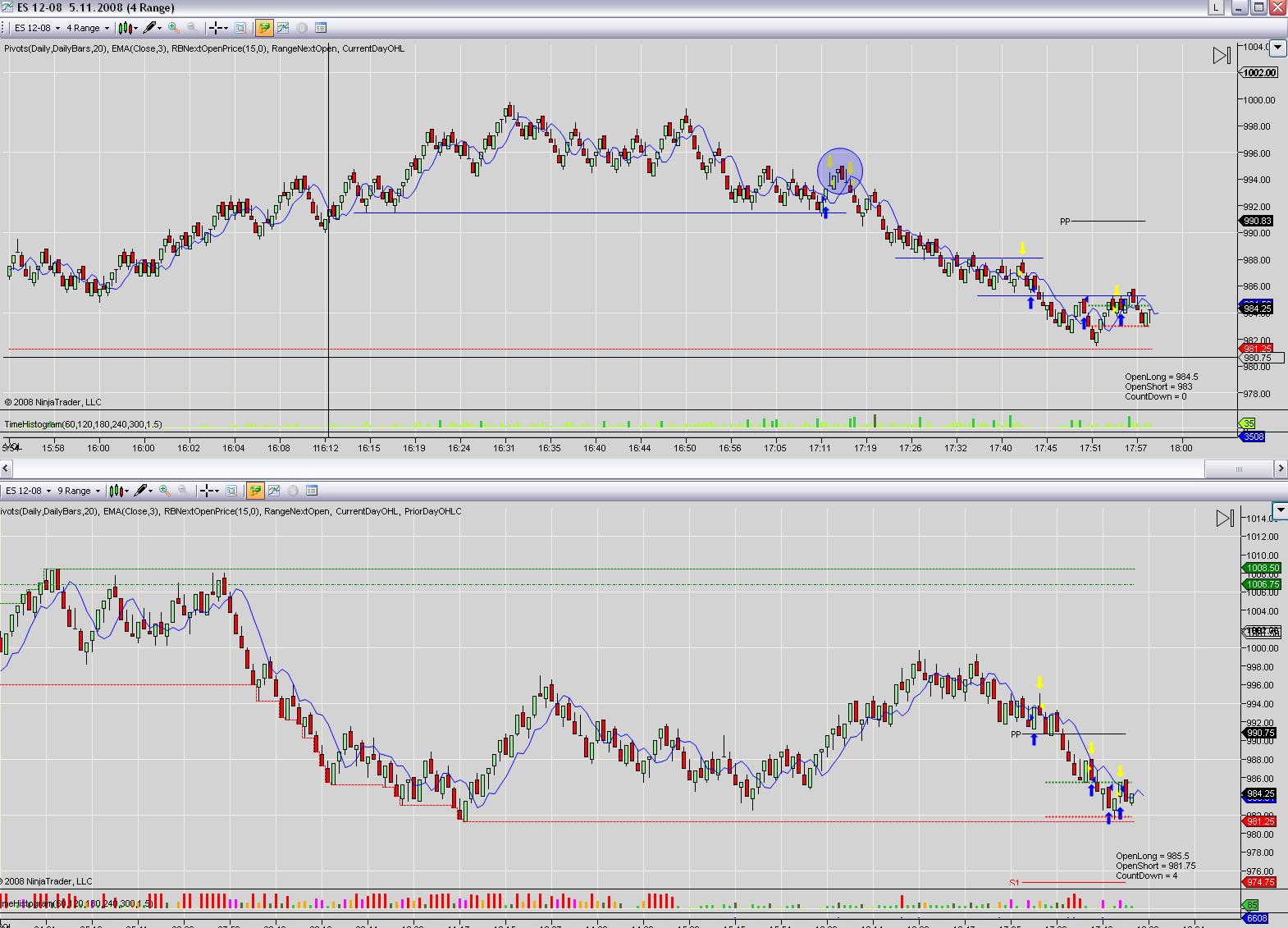Open indicators dialog in top chart toolbar
Viewport: 1288px width, 928px height.
283,28
